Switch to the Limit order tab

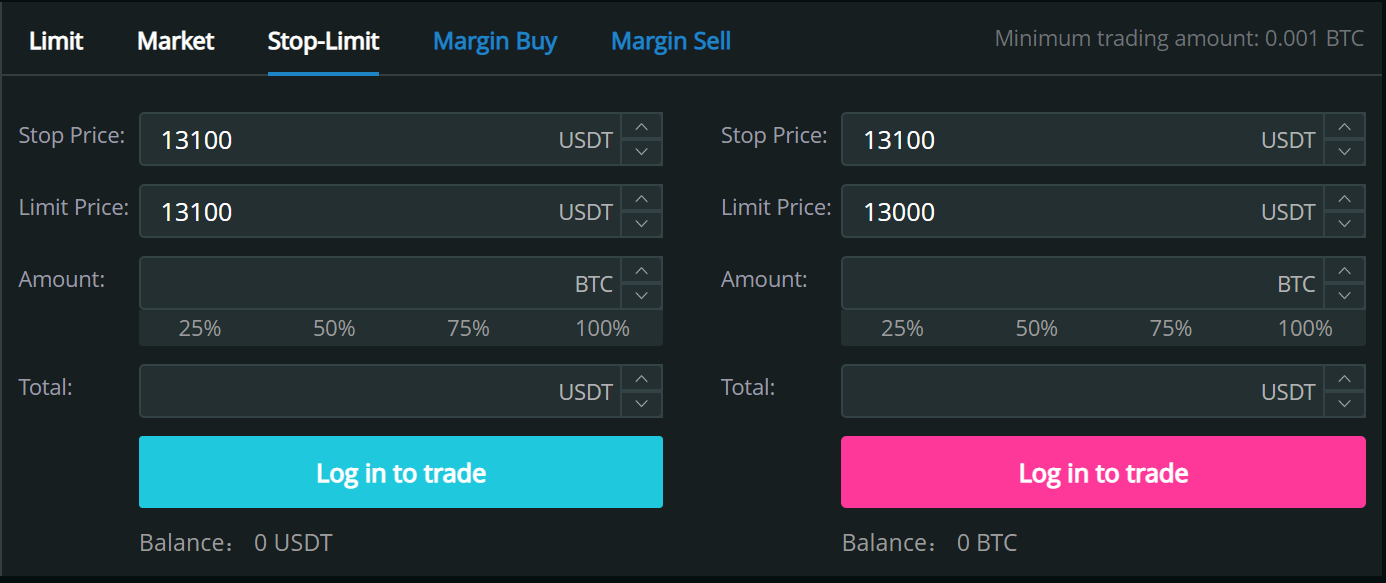point(56,41)
